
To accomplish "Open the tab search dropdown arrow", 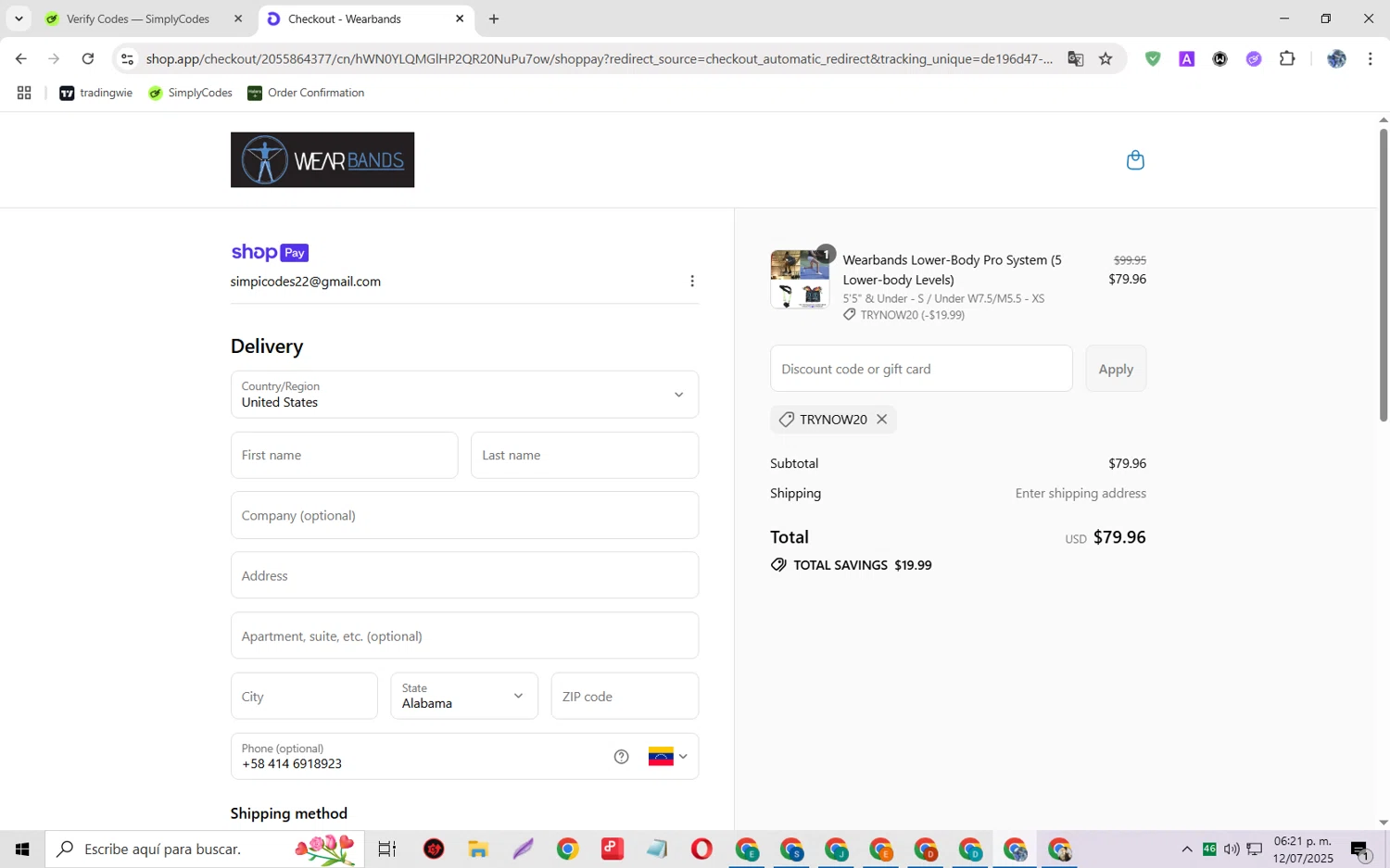I will pyautogui.click(x=19, y=19).
